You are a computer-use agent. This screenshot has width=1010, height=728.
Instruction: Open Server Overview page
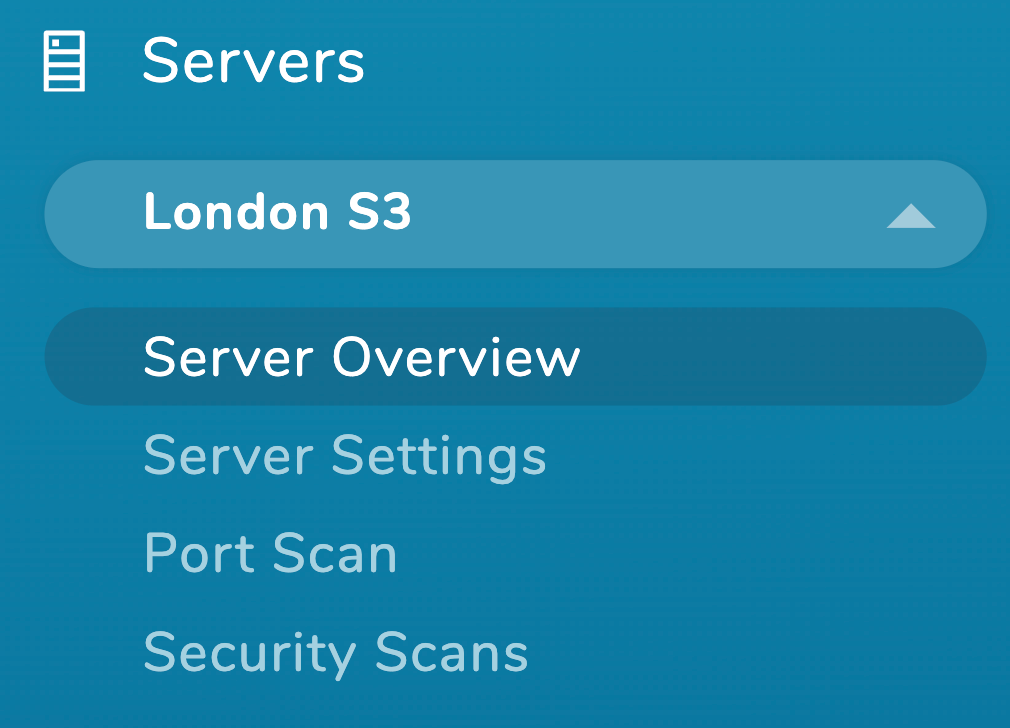pos(362,357)
